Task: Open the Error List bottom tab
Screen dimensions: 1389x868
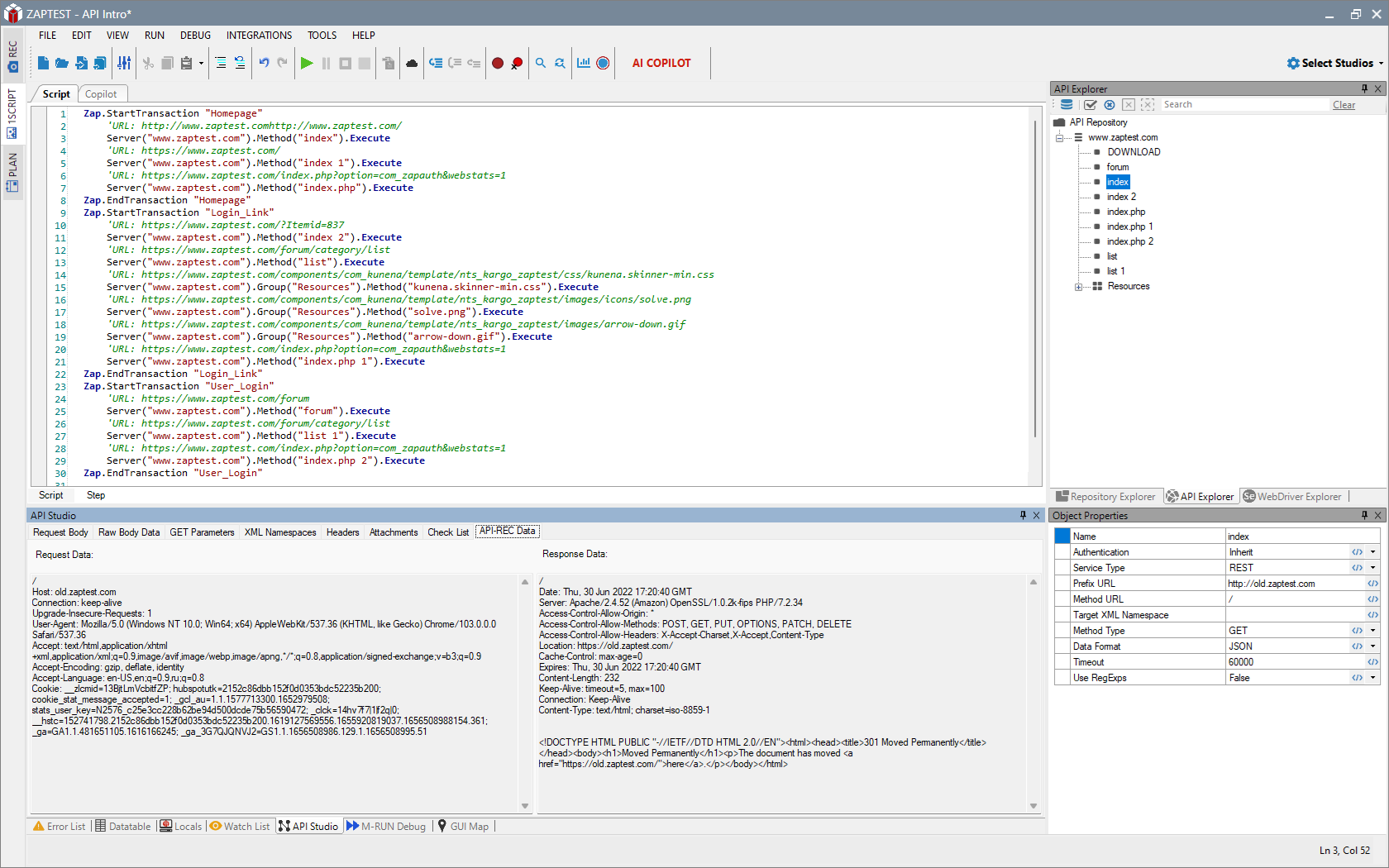Action: [59, 827]
